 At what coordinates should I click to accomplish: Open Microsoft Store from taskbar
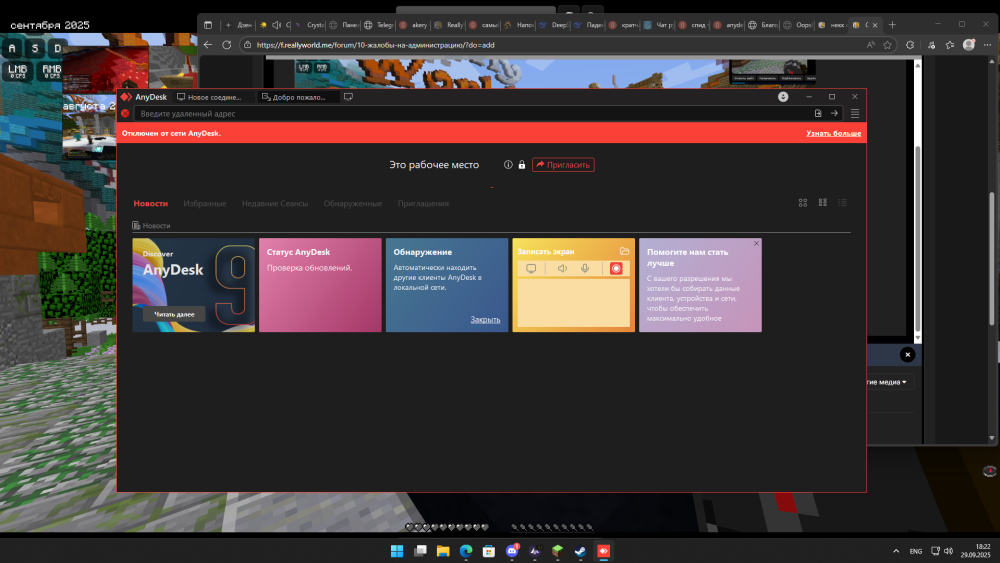(x=489, y=551)
